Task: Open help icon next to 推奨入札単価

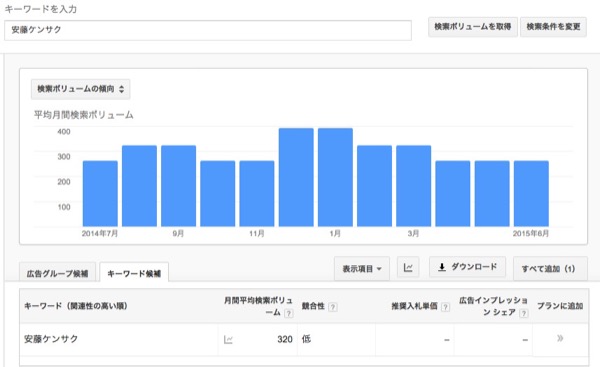Action: coord(445,307)
